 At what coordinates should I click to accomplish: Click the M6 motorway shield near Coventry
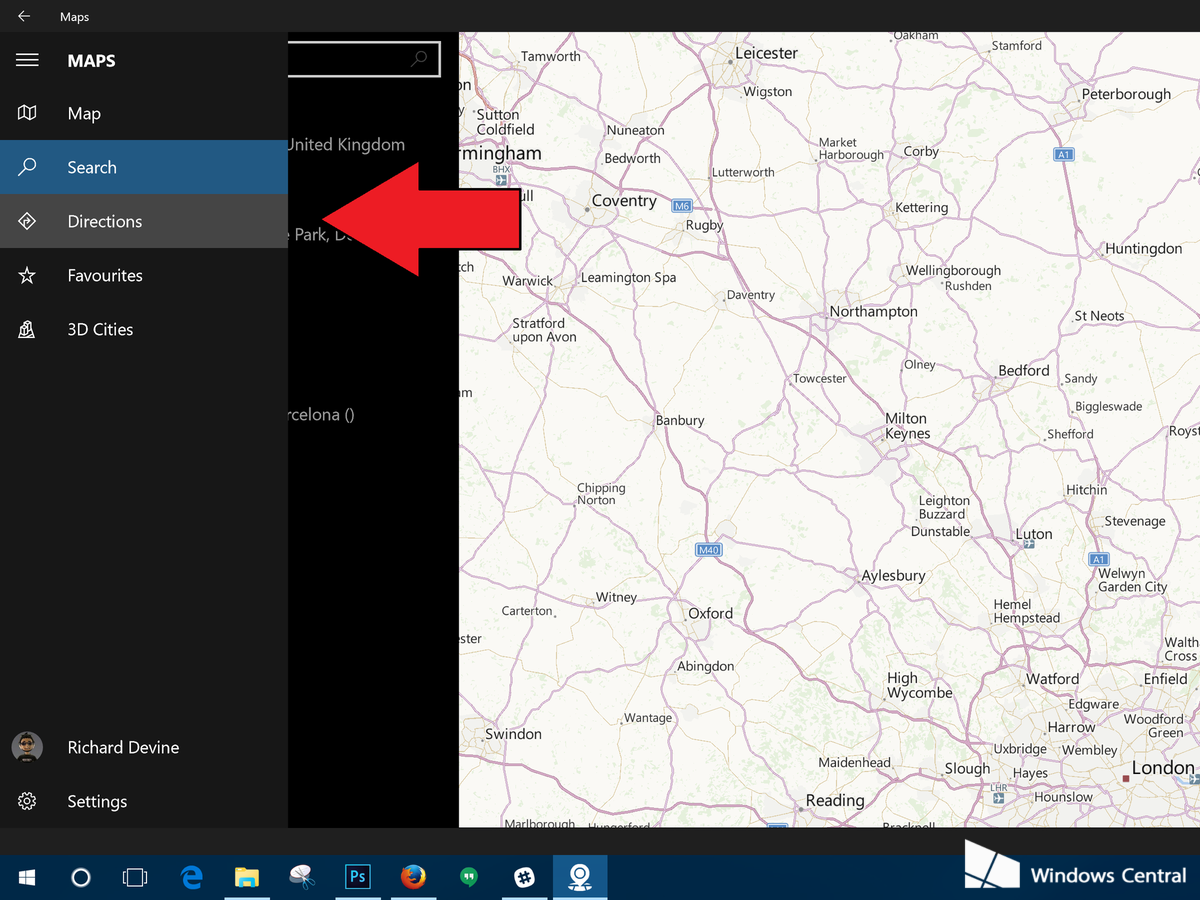click(x=681, y=206)
